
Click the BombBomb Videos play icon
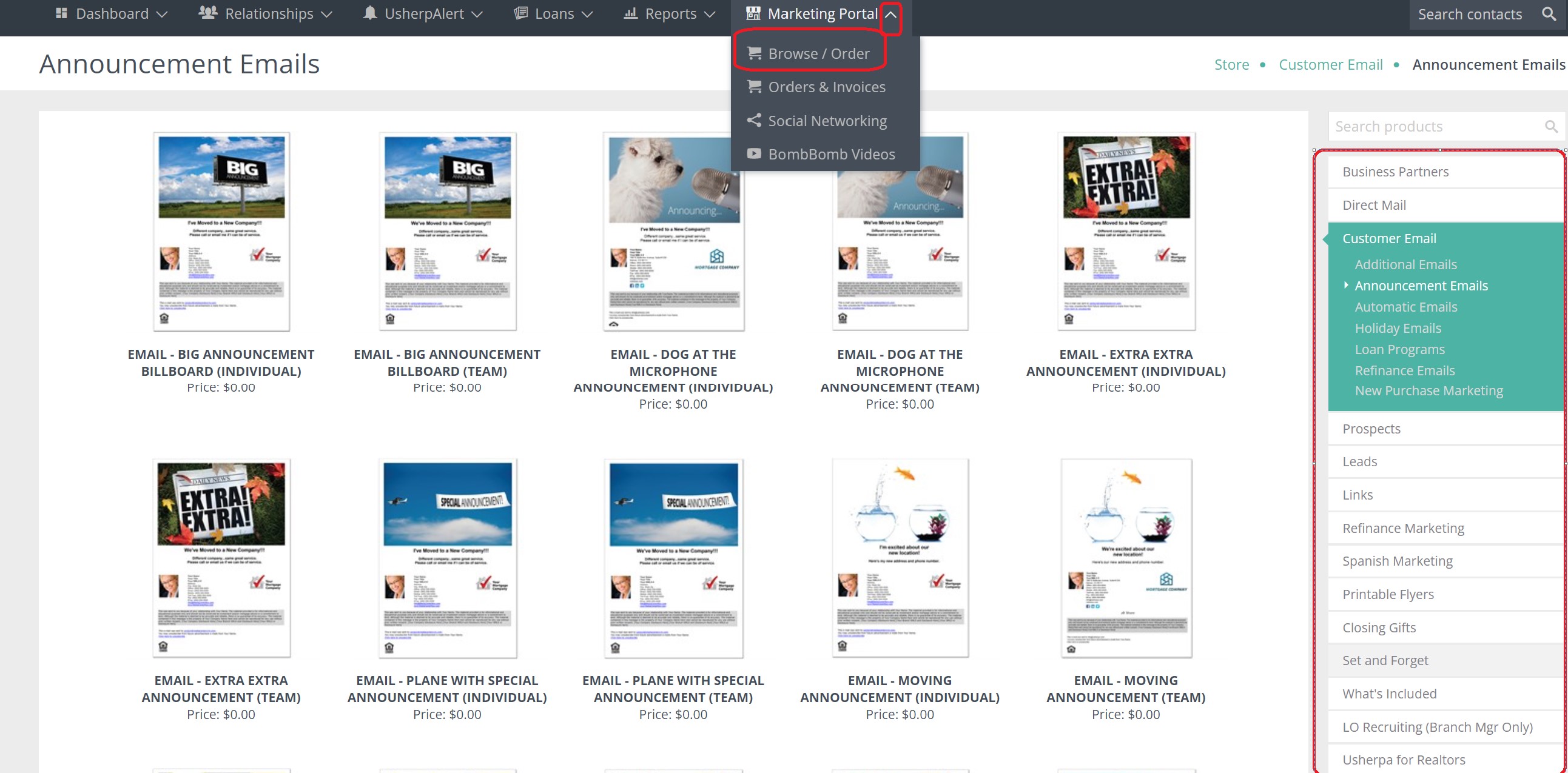click(754, 154)
